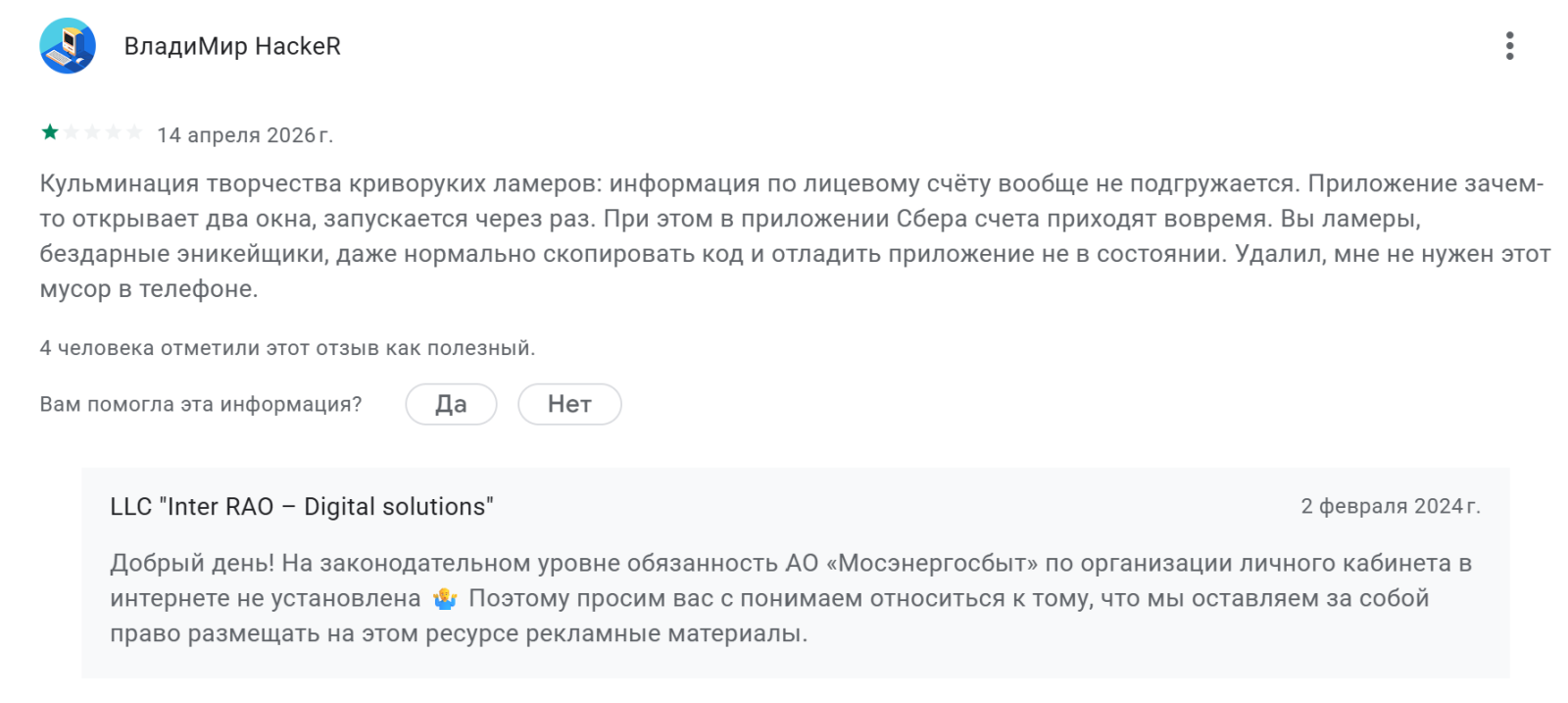Click developer name LLC "Inter RAO – Digital solutions"
1568x703 pixels.
(x=302, y=507)
